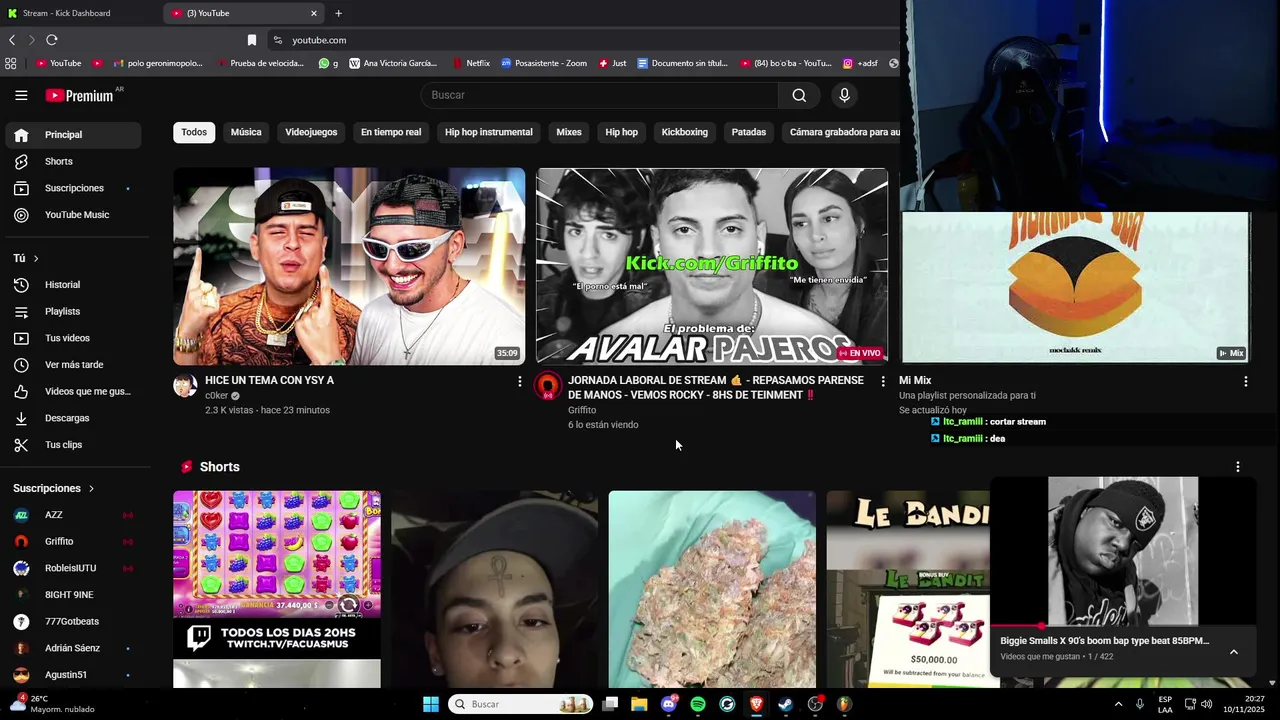Click the bookmark icon beside address bar
The width and height of the screenshot is (1280, 720).
click(252, 40)
